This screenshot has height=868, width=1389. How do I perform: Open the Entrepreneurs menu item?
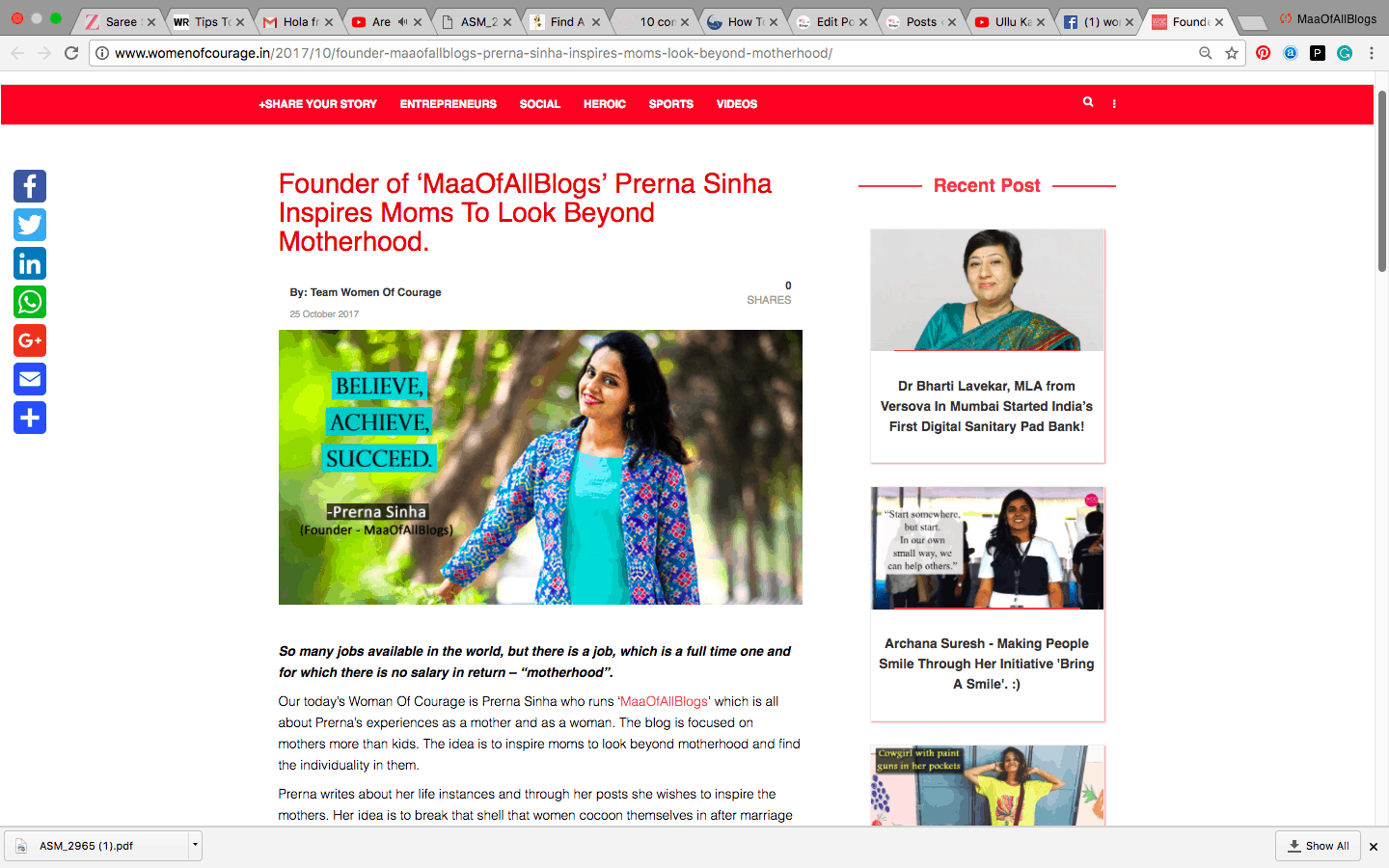[x=449, y=104]
